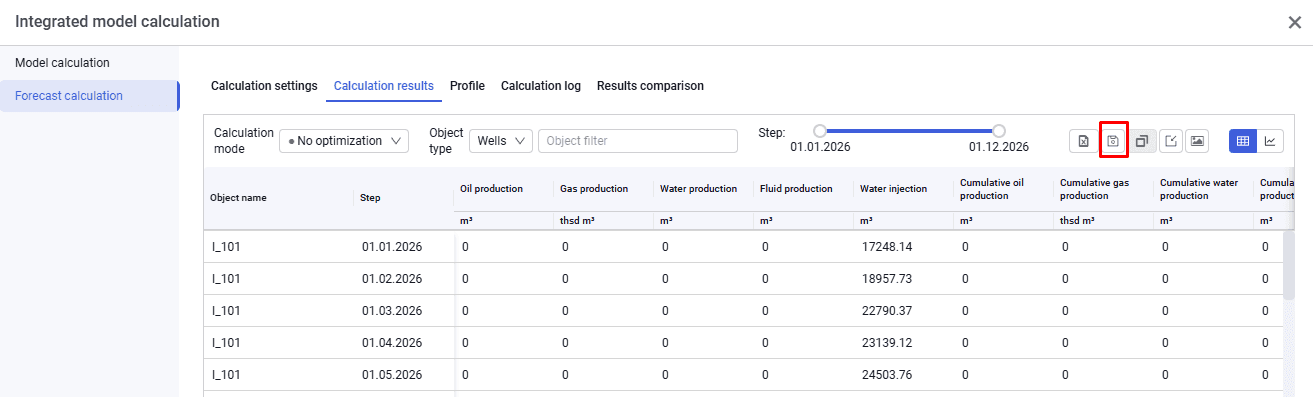Open the Object type Wells dropdown
The image size is (1313, 397).
(501, 141)
